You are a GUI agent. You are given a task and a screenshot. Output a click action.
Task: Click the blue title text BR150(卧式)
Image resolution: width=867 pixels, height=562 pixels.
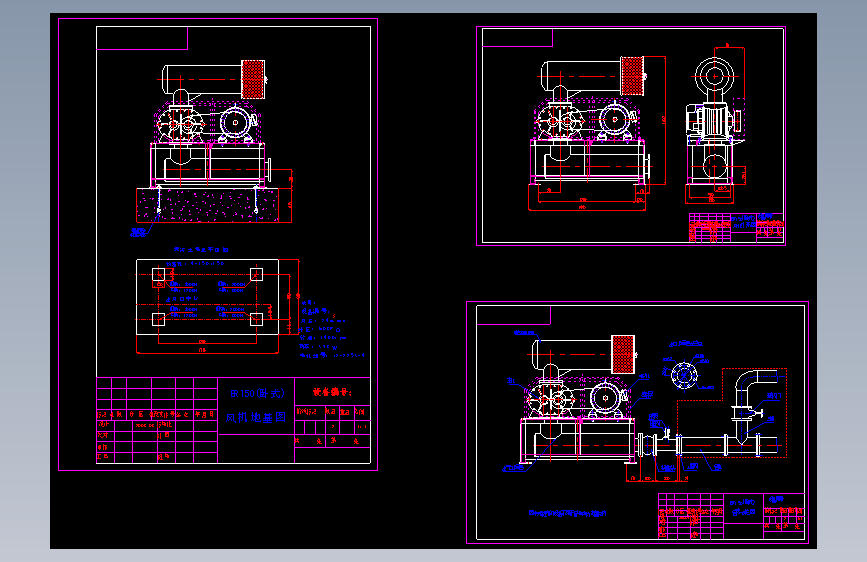tap(257, 393)
